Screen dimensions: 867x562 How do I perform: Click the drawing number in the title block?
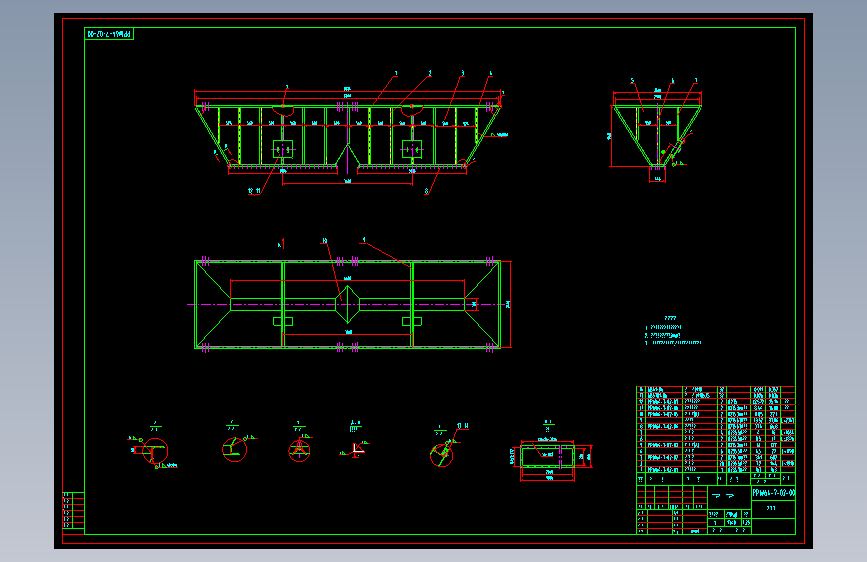tap(774, 492)
